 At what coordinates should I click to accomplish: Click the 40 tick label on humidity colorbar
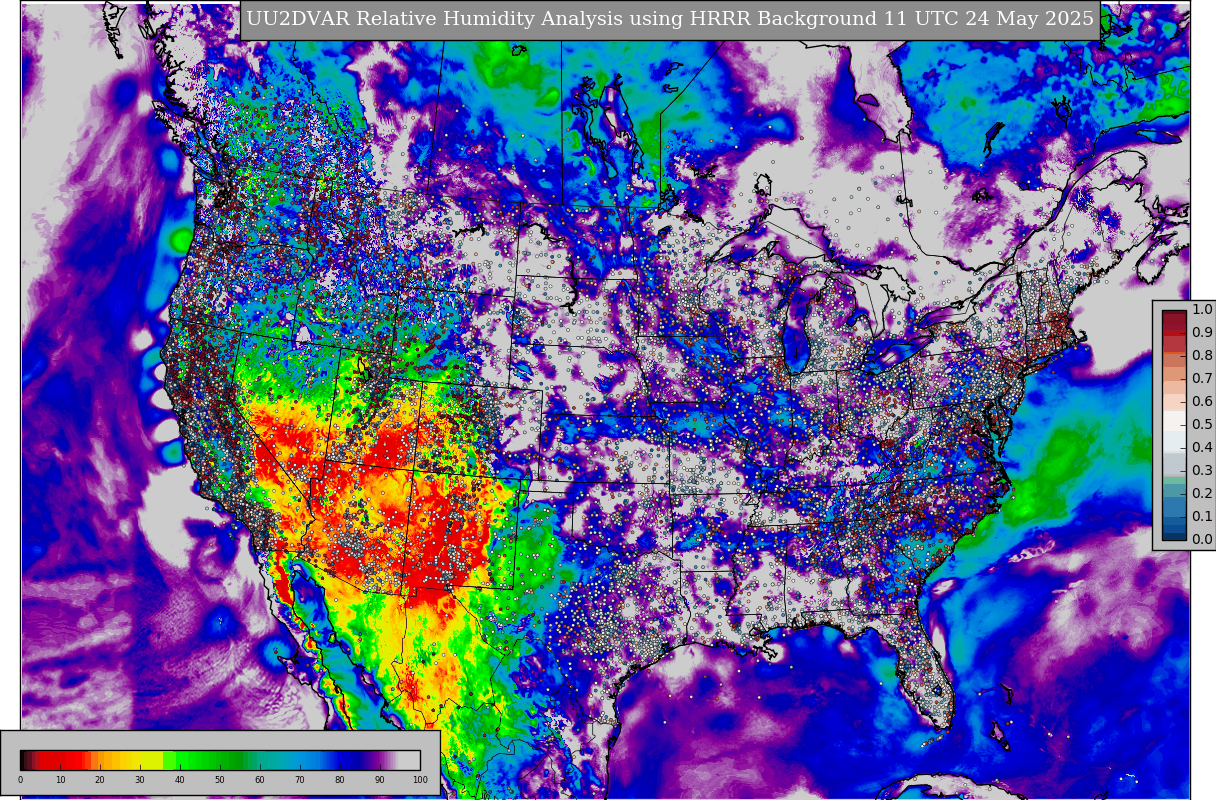(x=180, y=779)
